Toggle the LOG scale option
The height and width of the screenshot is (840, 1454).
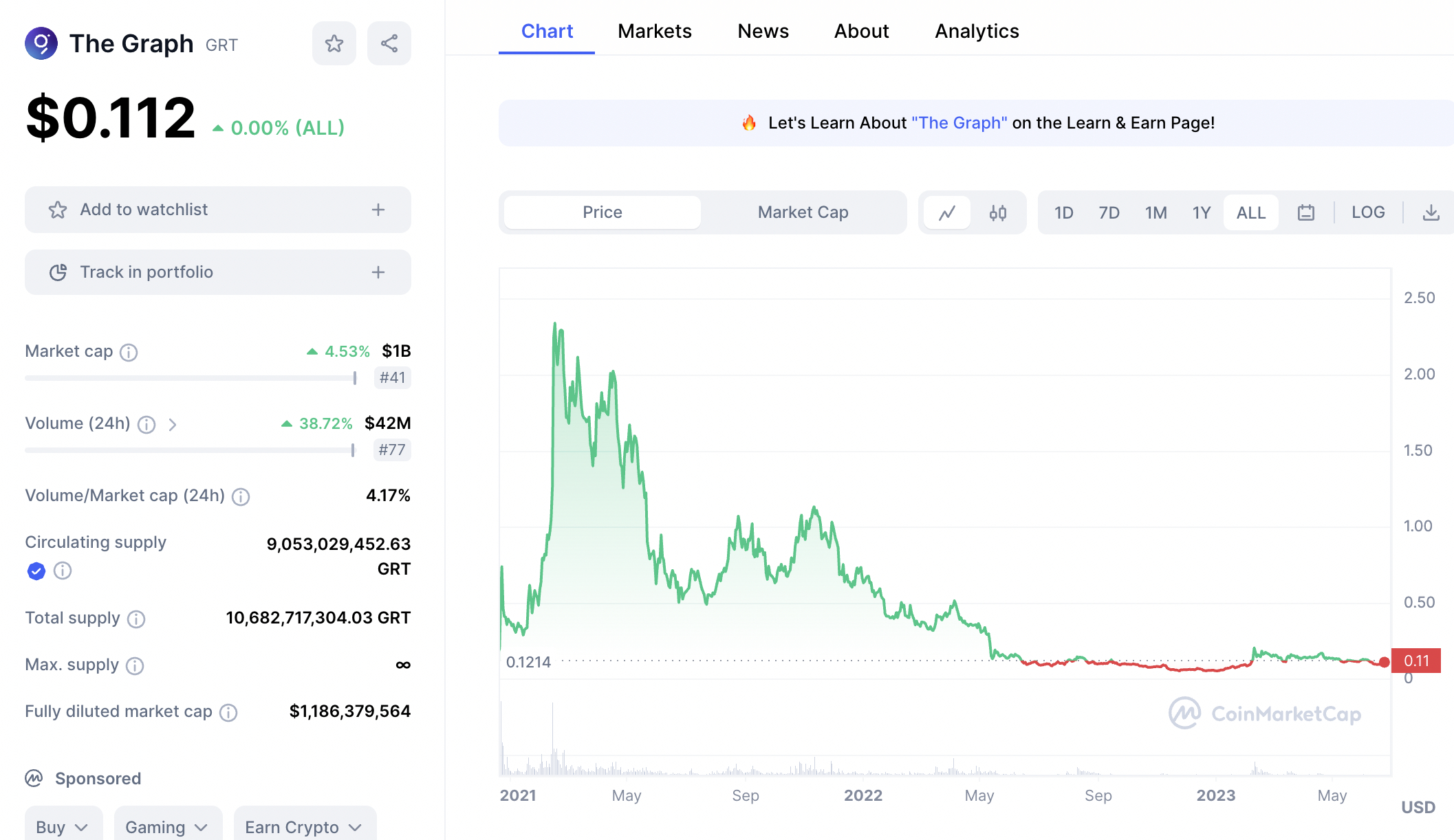(x=1367, y=212)
